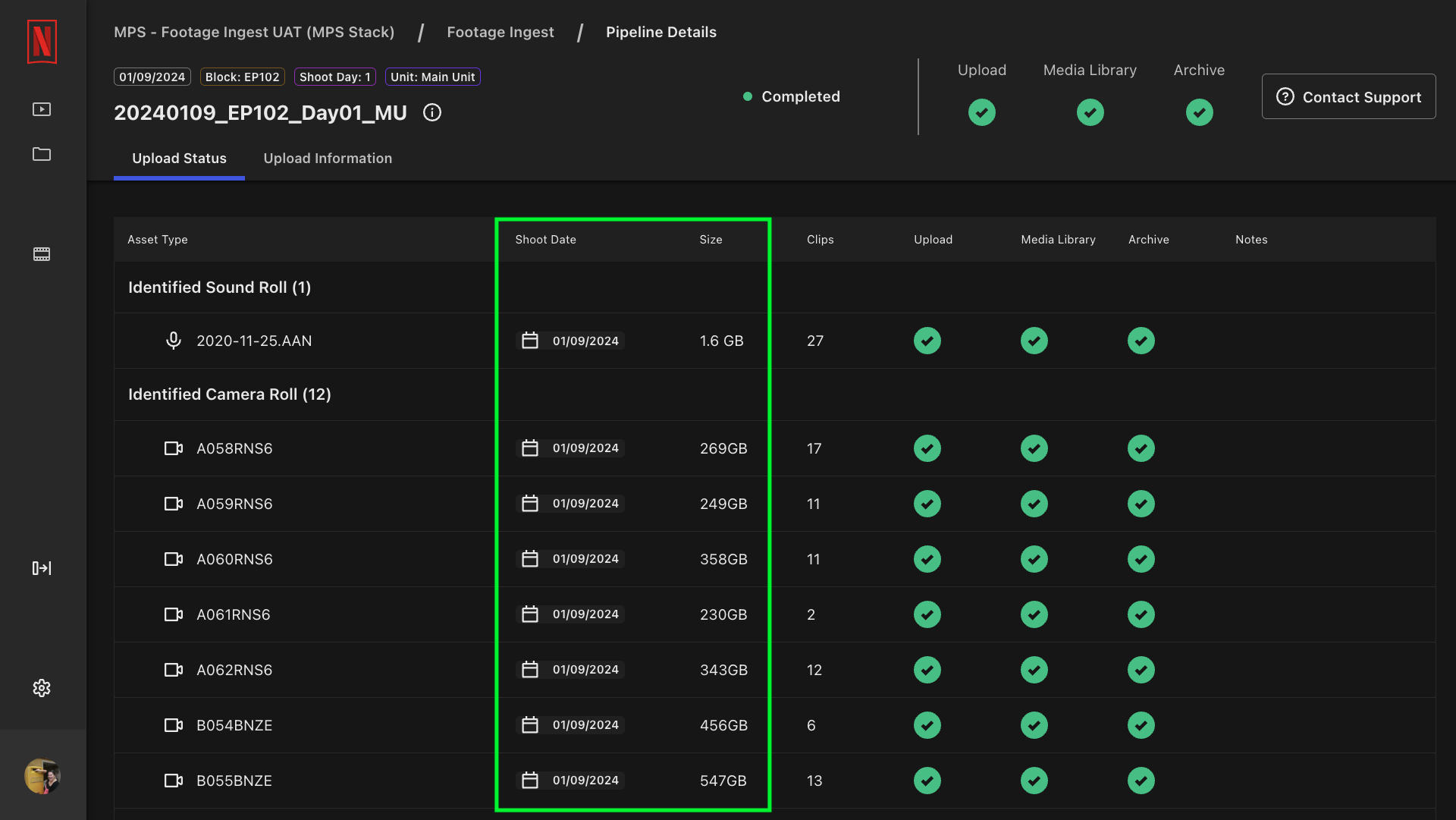Viewport: 1456px width, 820px height.
Task: Switch to the Upload Status tab
Action: [x=179, y=159]
